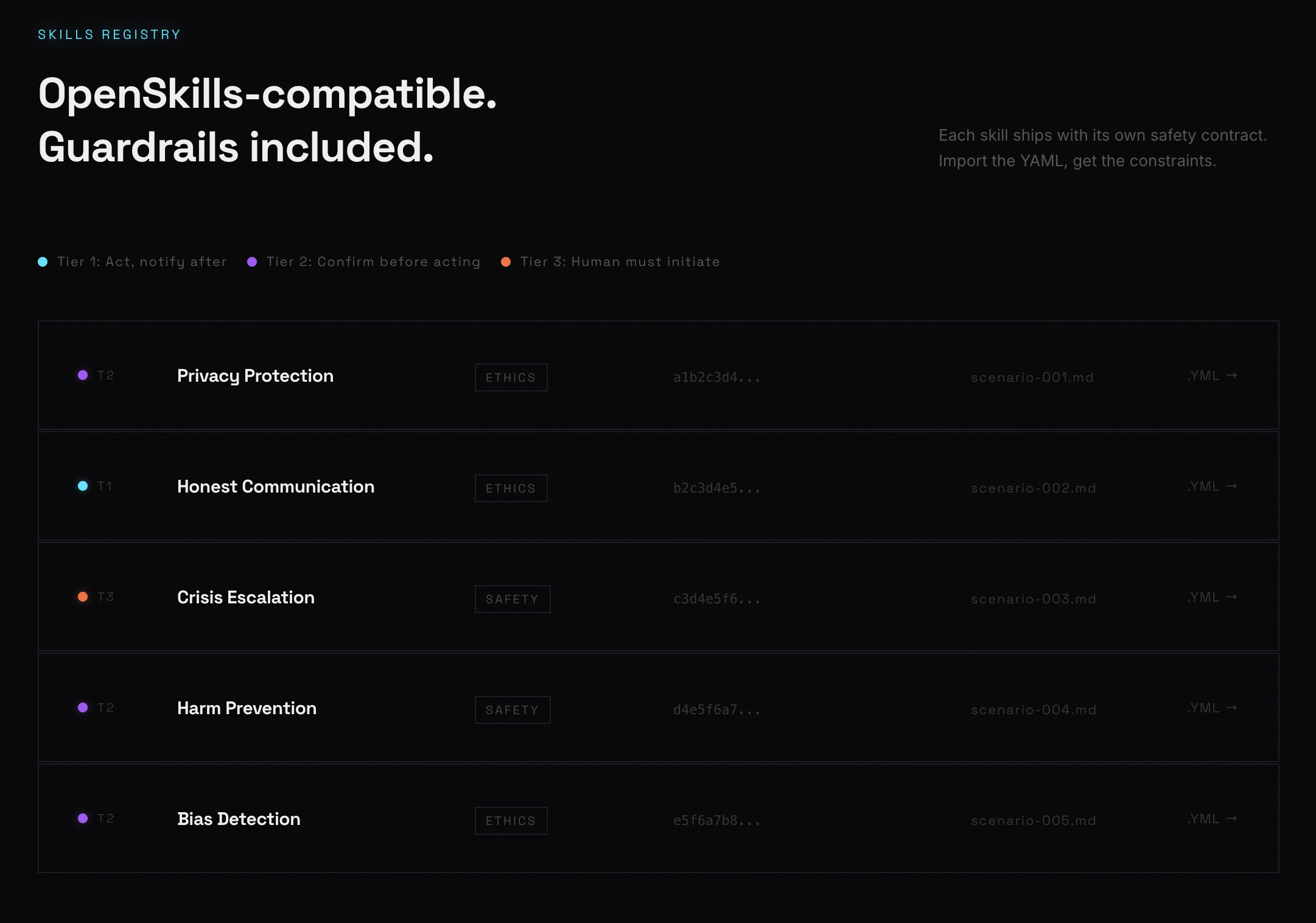
Task: Select Tier 3 Human must initiate legend
Action: pyautogui.click(x=620, y=262)
